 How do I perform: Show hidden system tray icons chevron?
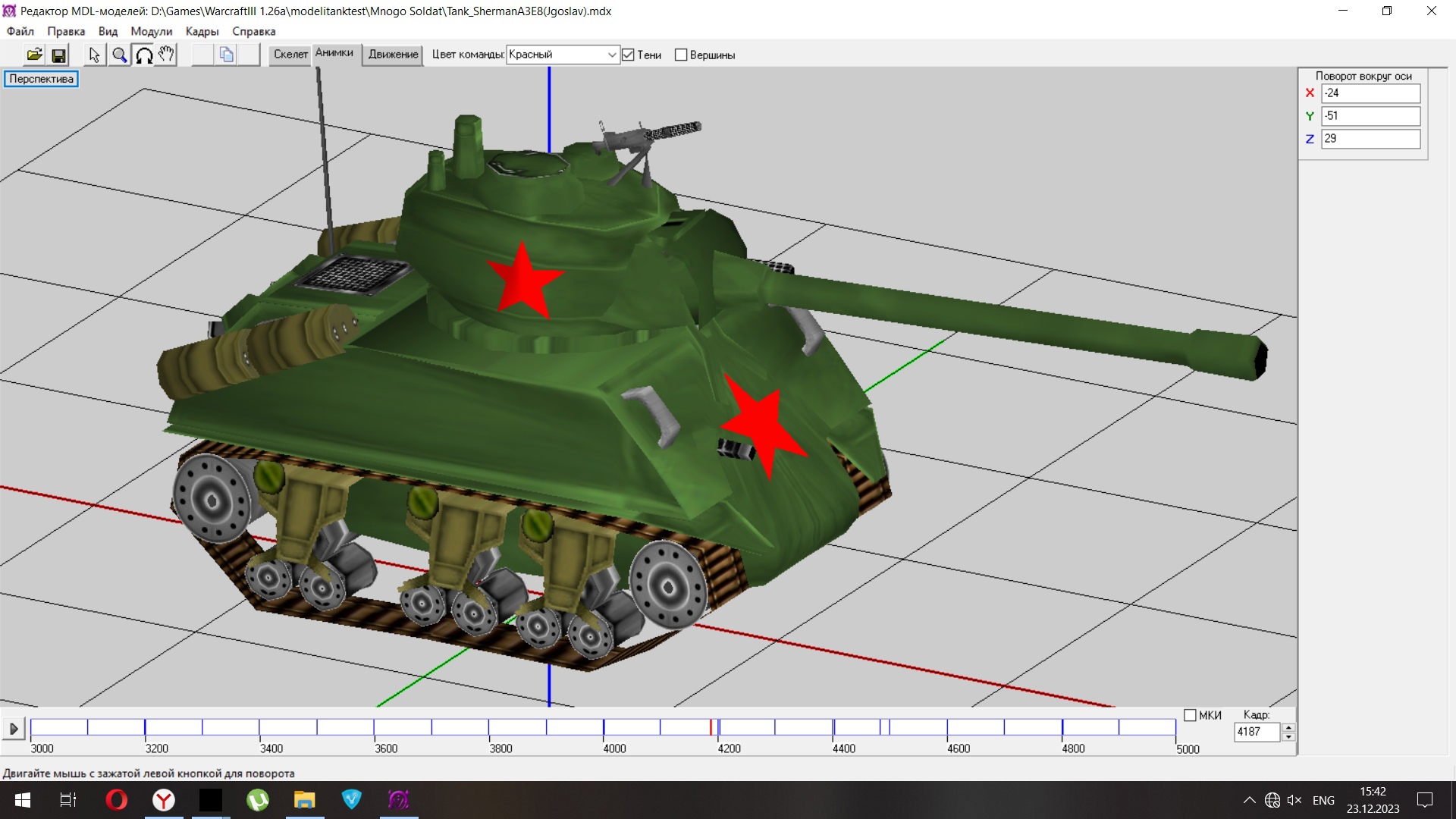pos(1249,800)
